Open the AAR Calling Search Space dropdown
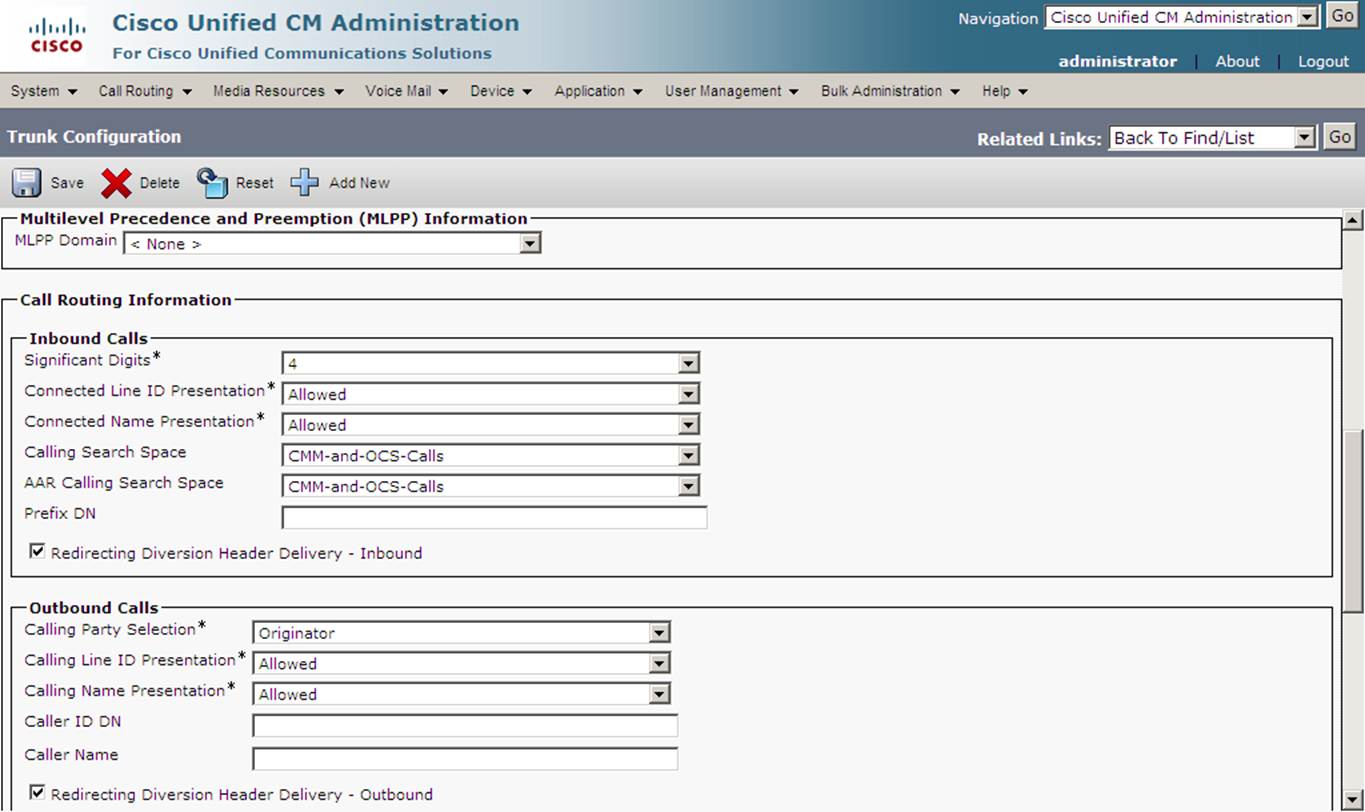The width and height of the screenshot is (1365, 812). 491,487
